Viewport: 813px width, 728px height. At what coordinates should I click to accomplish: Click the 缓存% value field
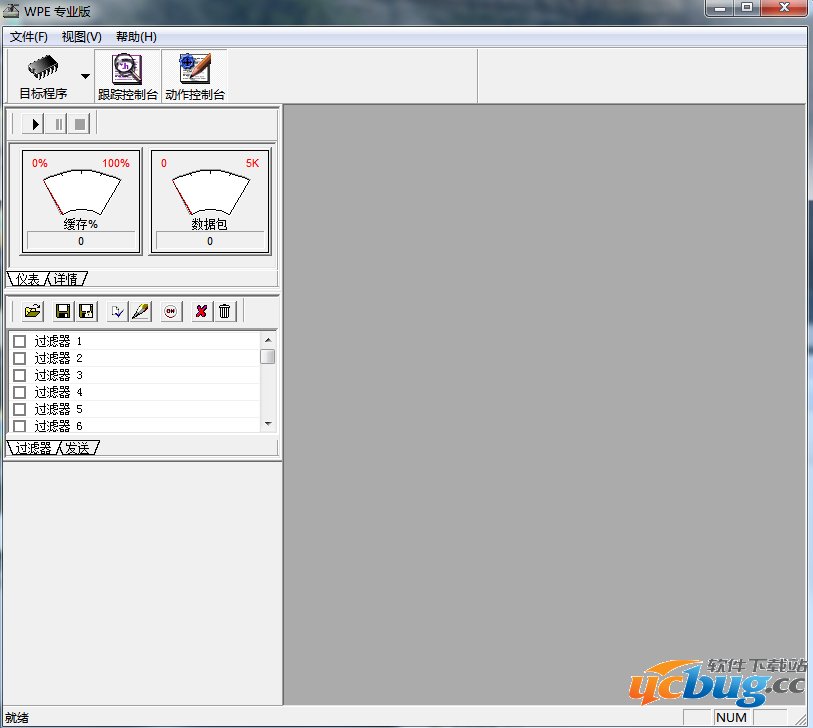(81, 241)
